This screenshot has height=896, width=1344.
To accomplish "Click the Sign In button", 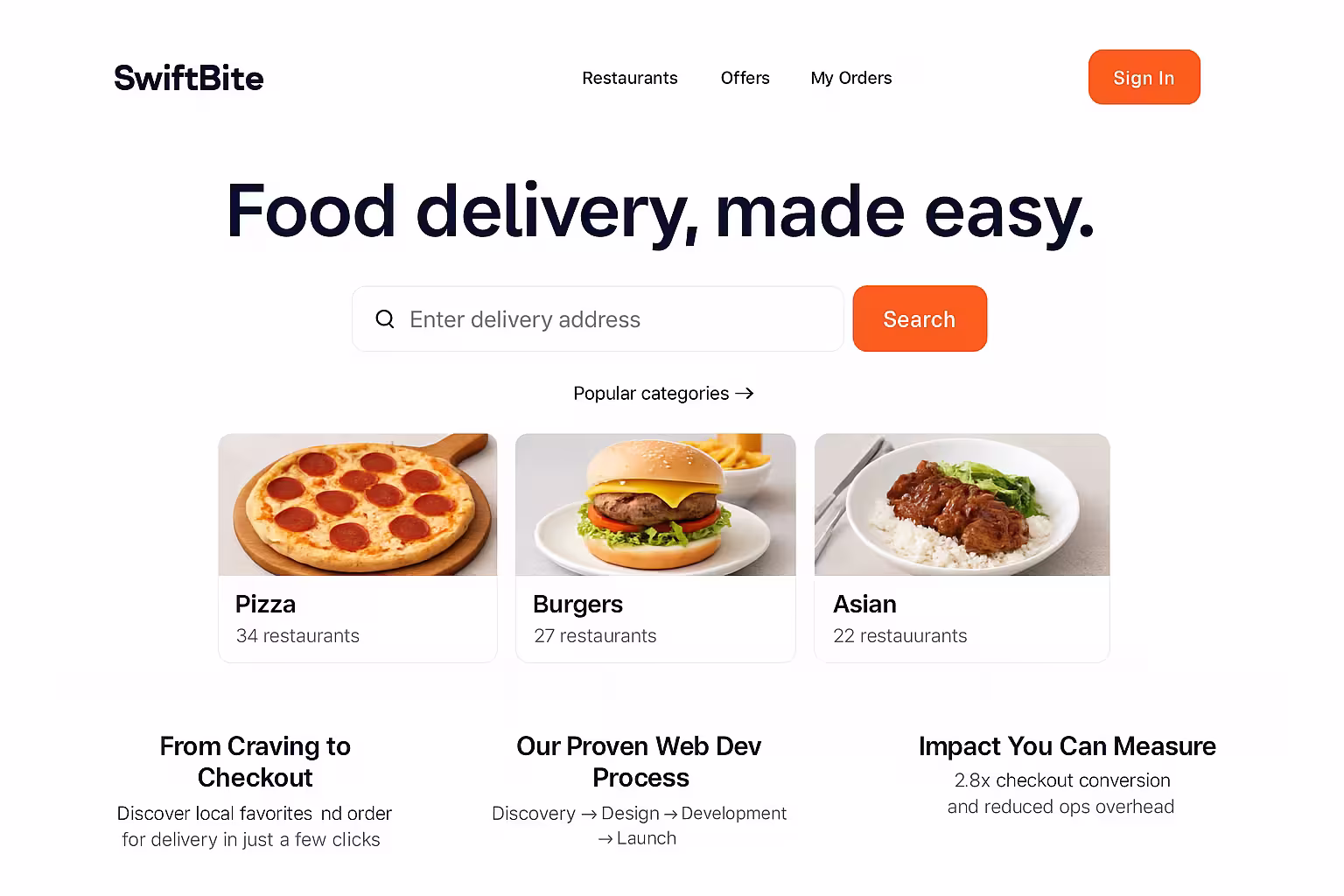I will pyautogui.click(x=1144, y=77).
